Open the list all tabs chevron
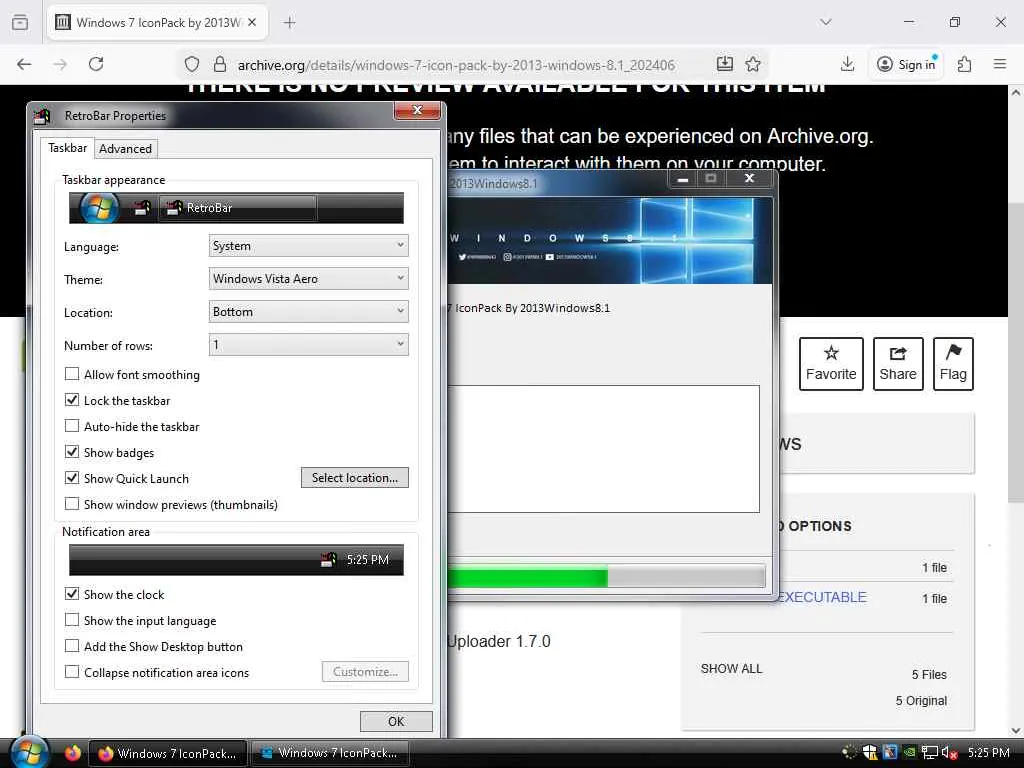This screenshot has width=1024, height=768. (x=826, y=22)
